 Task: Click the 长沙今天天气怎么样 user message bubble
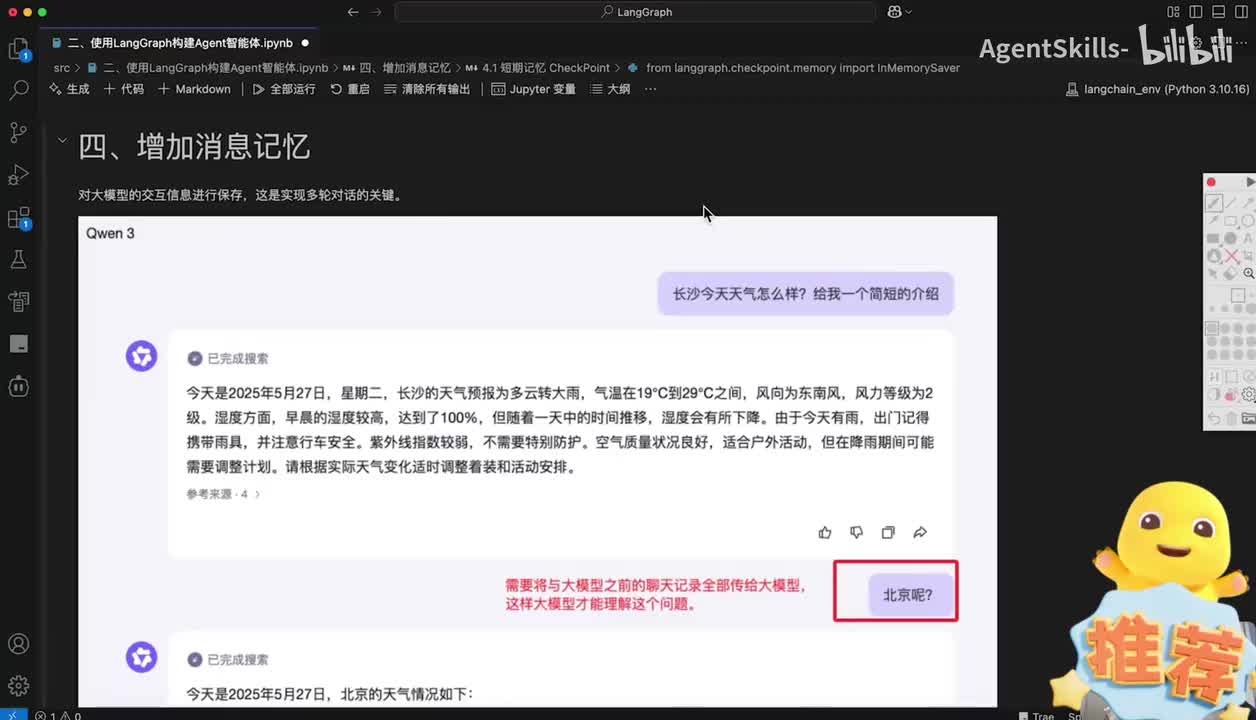(x=805, y=294)
